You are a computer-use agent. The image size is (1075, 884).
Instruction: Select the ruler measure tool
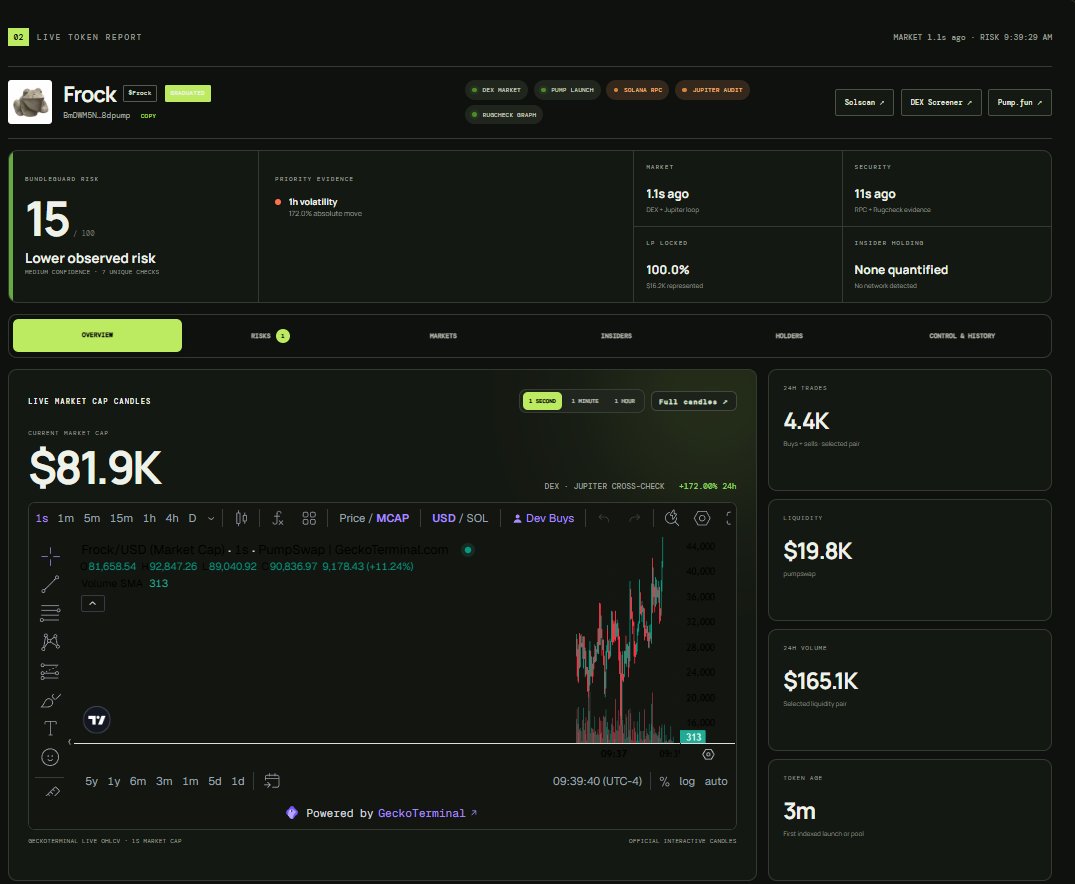(x=53, y=791)
